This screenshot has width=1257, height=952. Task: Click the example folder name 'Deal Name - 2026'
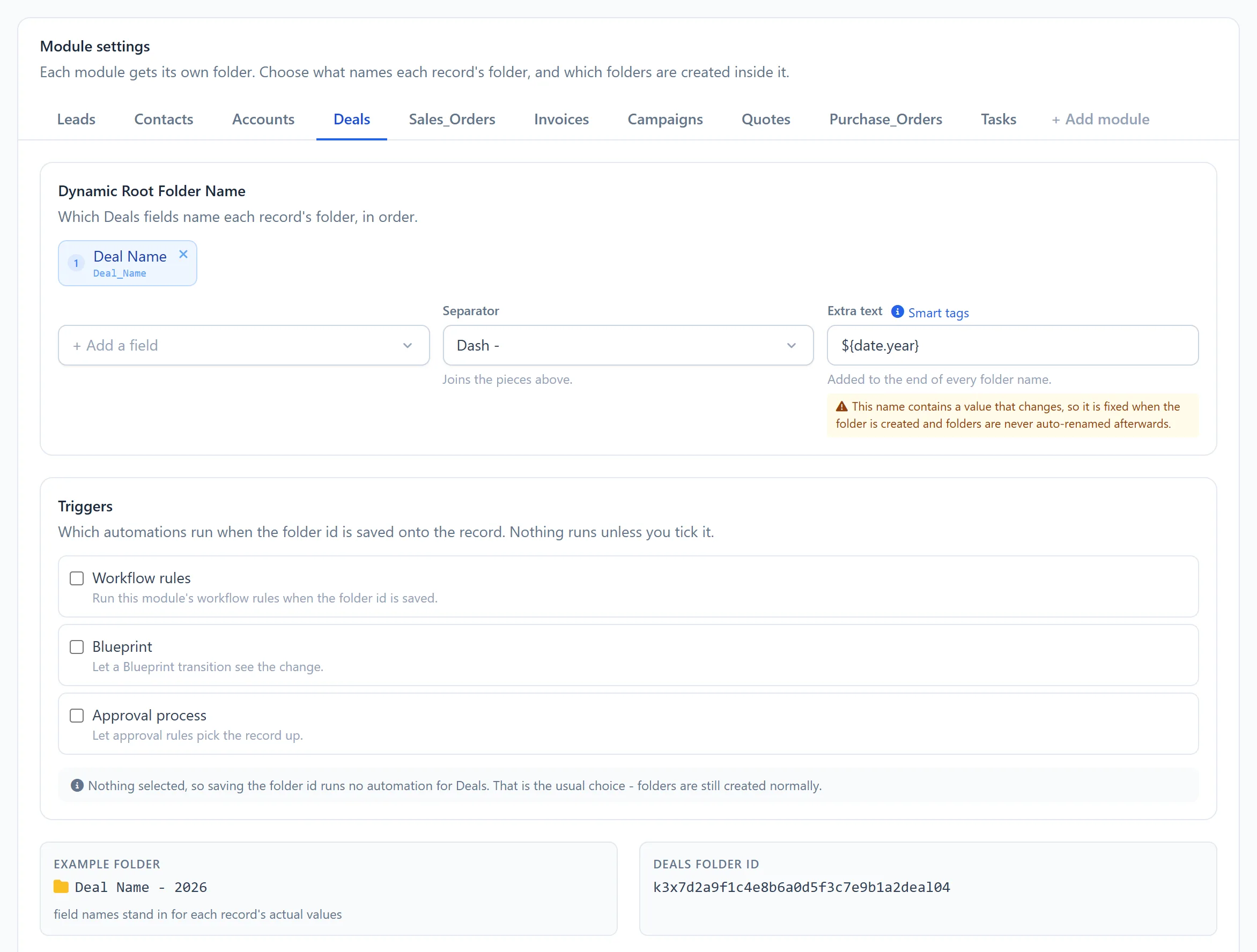(141, 887)
